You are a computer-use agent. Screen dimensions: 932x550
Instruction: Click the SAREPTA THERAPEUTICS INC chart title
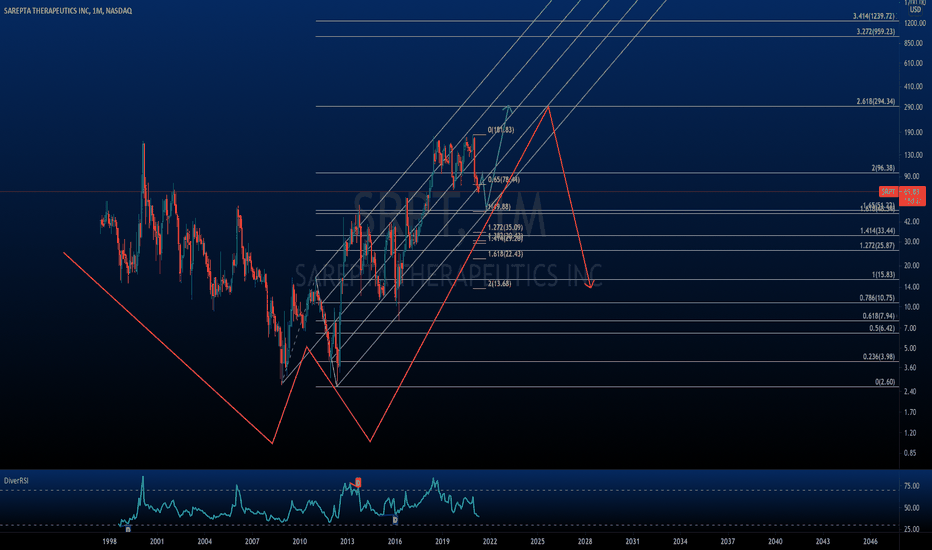pyautogui.click(x=68, y=11)
